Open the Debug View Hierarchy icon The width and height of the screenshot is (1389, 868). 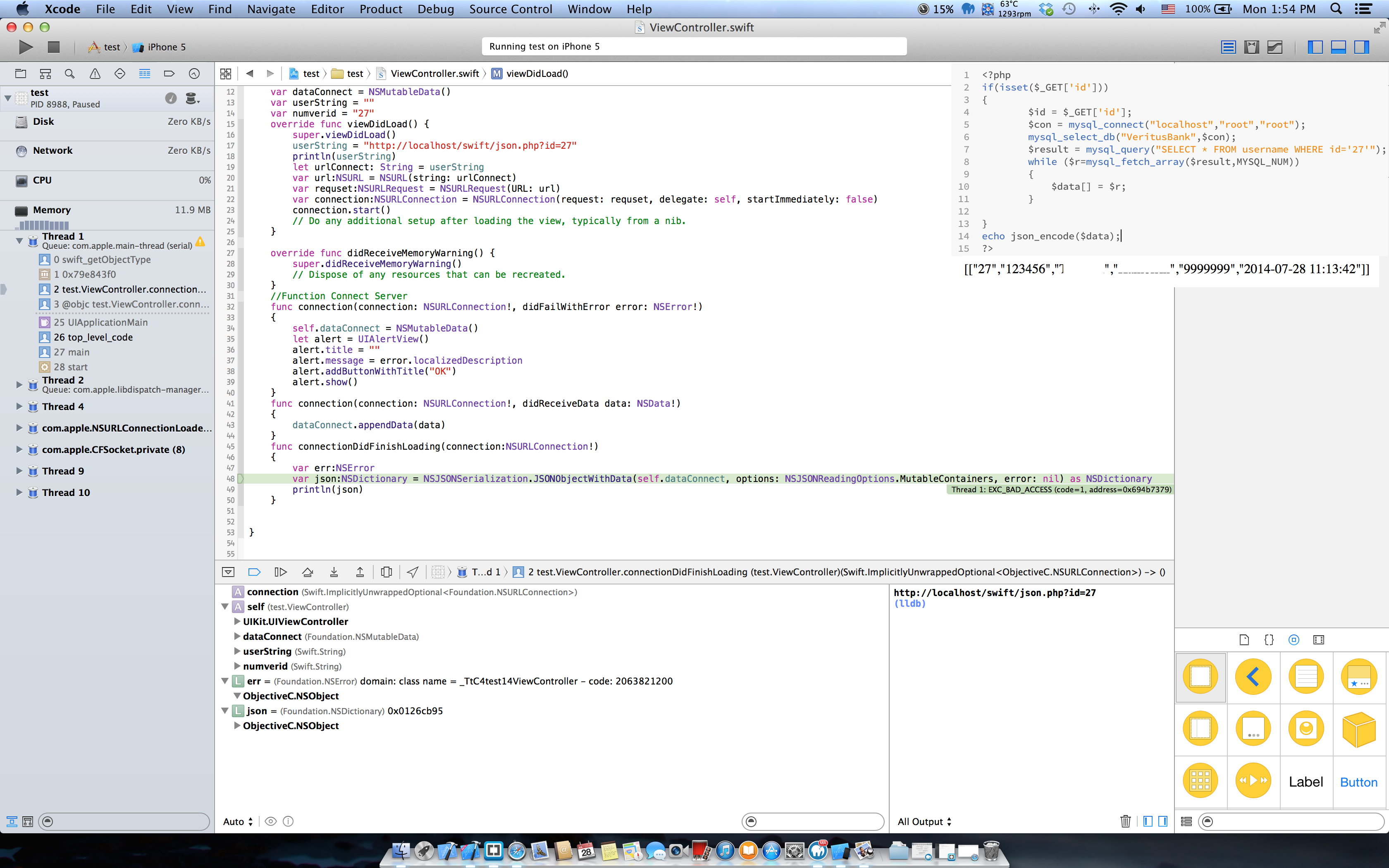[387, 572]
